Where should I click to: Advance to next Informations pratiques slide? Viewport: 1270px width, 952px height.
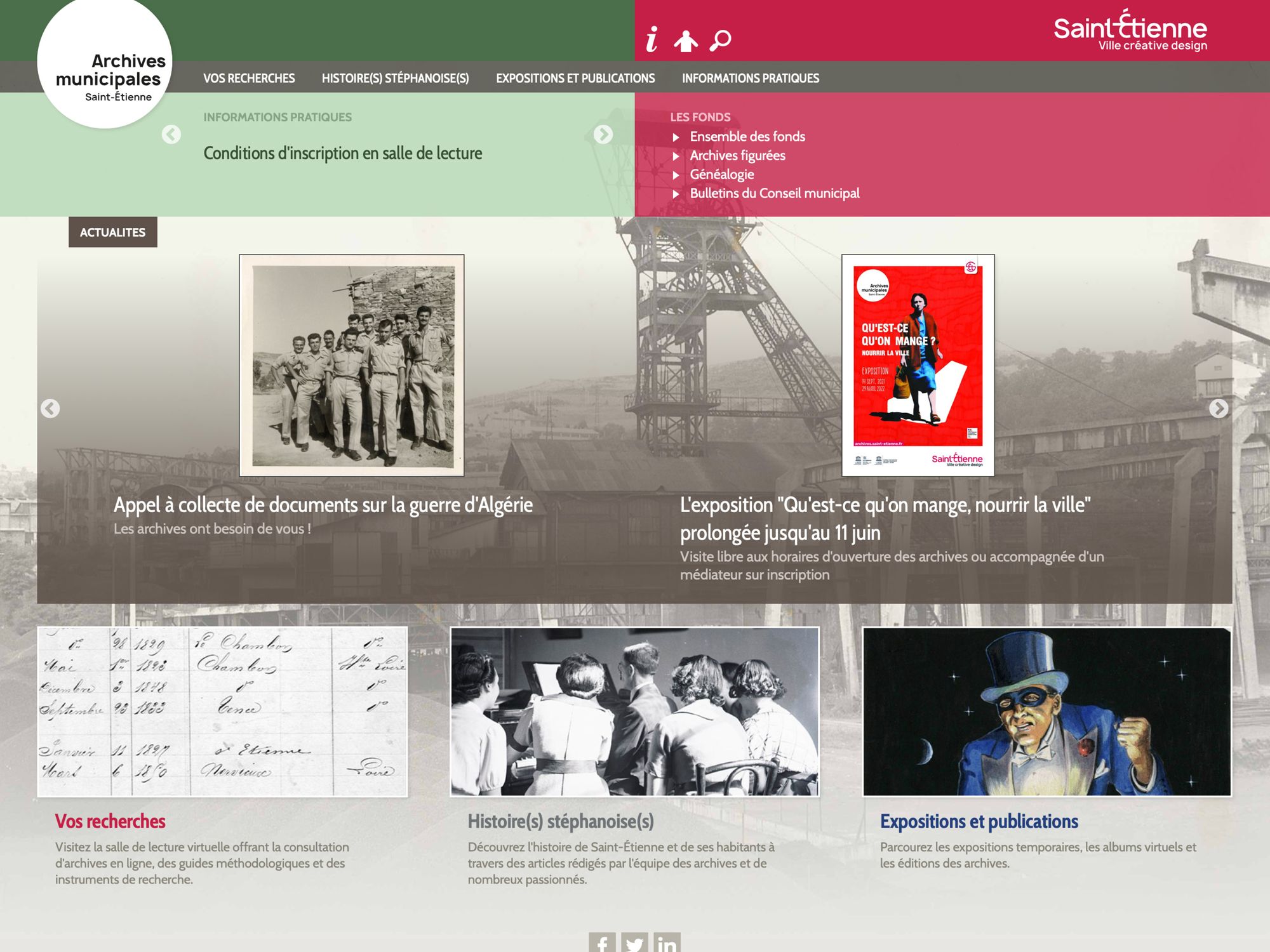(603, 135)
